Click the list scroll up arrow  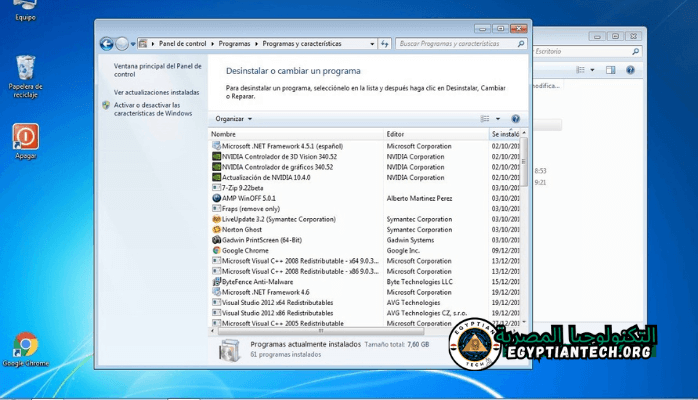[x=524, y=133]
